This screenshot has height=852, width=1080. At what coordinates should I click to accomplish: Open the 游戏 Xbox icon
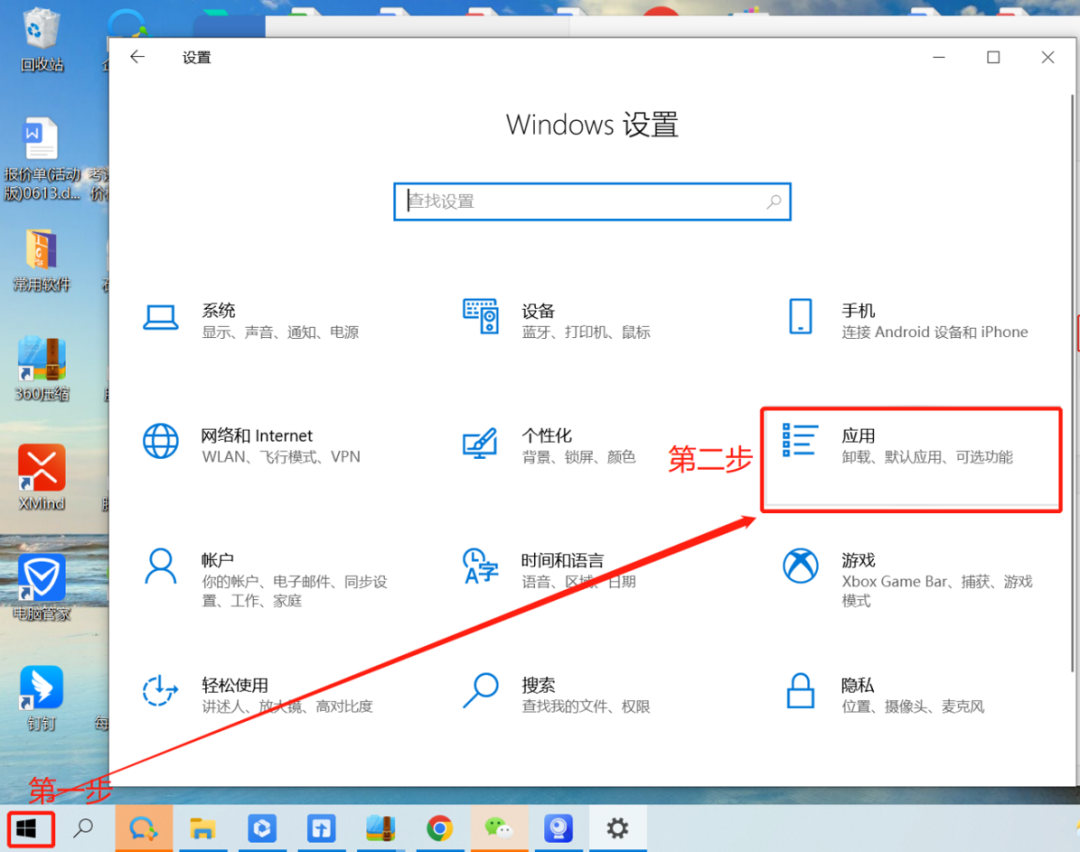800,566
